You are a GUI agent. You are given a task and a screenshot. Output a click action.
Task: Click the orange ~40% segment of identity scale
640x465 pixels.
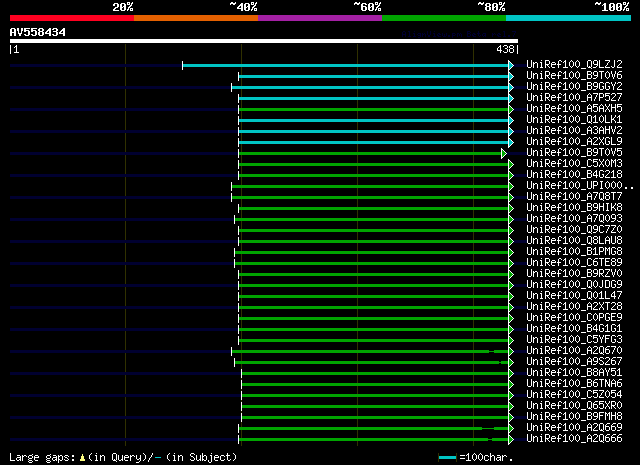coord(196,18)
